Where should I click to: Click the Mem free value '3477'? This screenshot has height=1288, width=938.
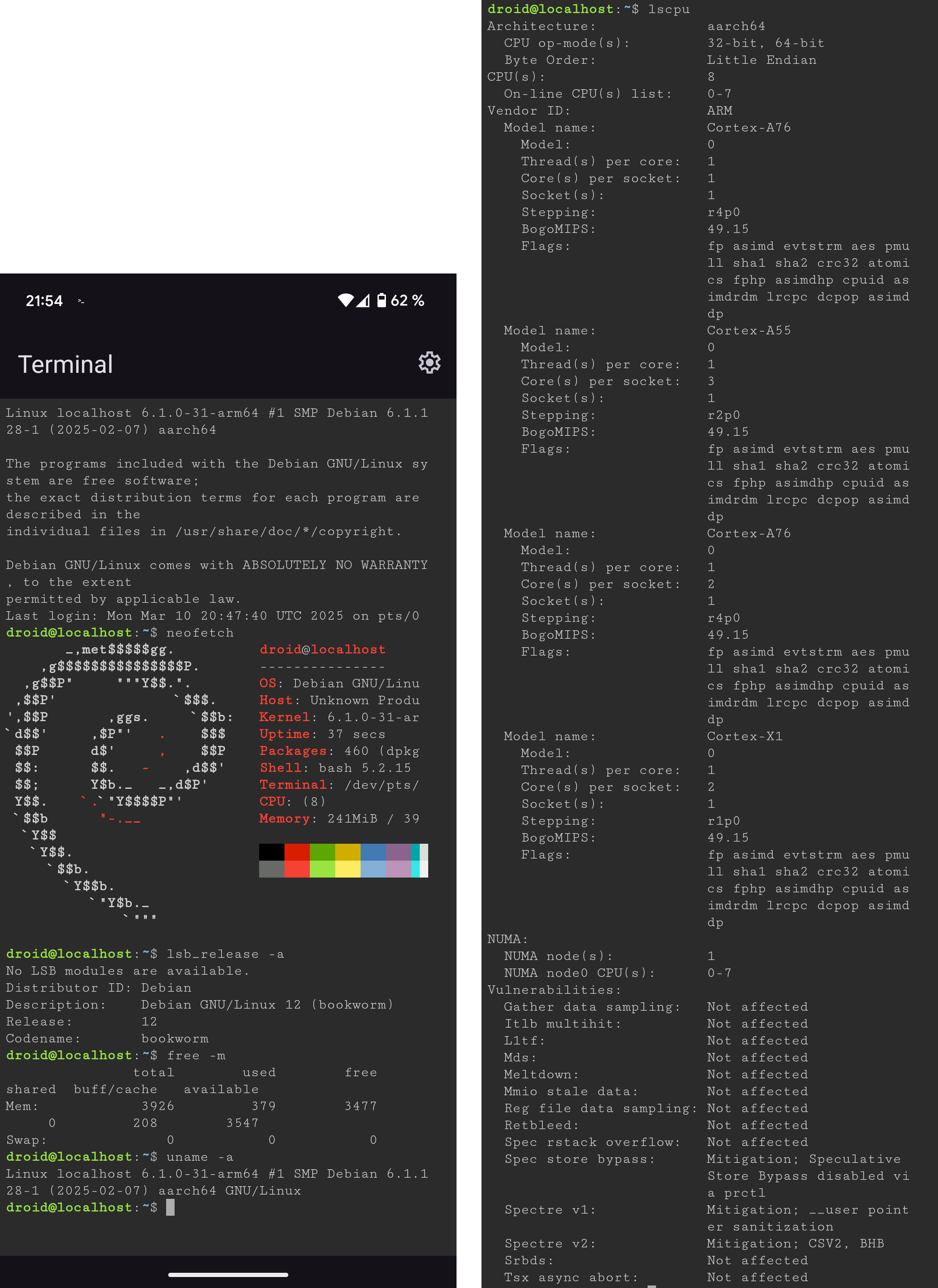point(361,1106)
